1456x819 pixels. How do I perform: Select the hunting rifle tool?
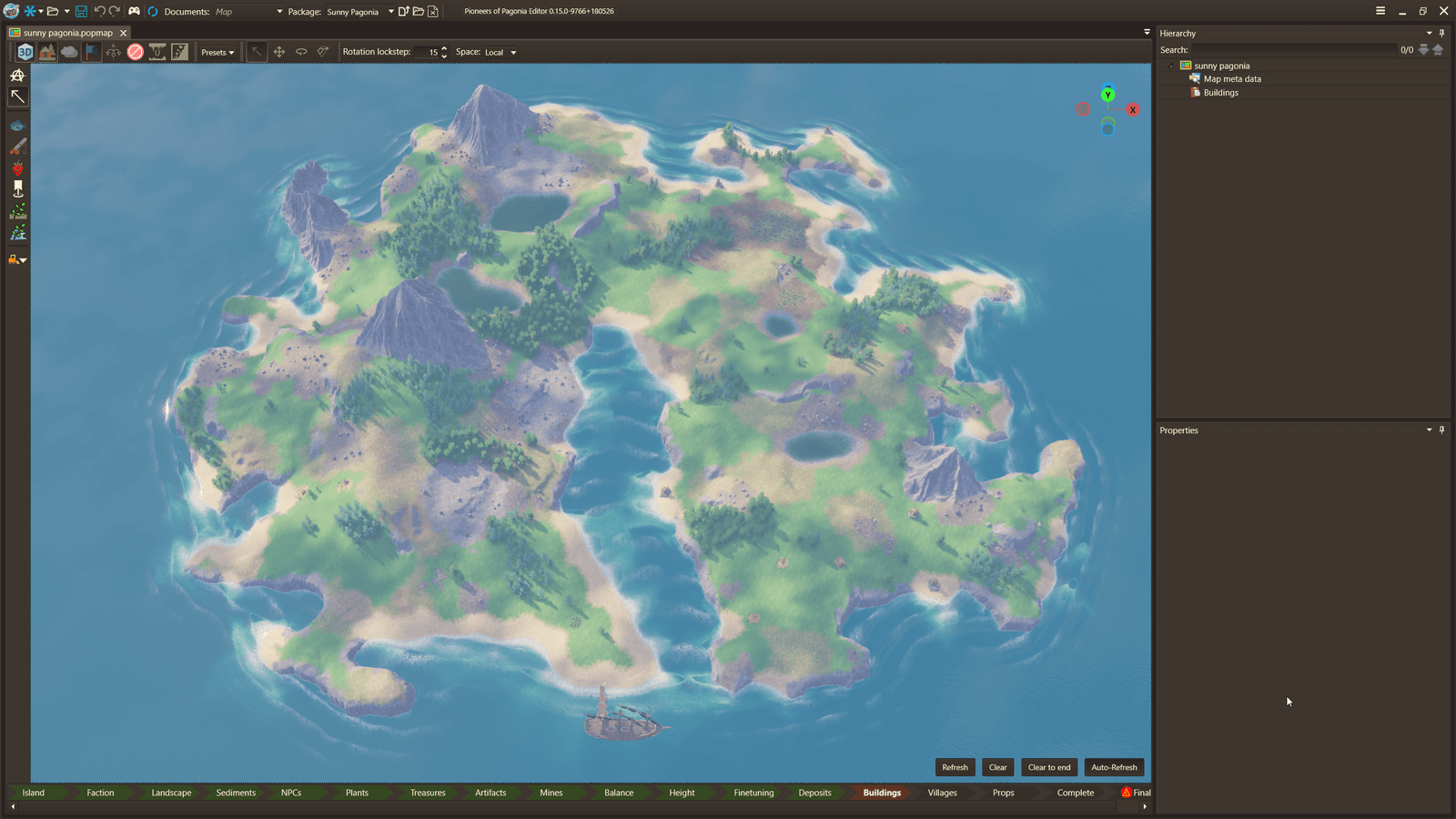pyautogui.click(x=17, y=147)
